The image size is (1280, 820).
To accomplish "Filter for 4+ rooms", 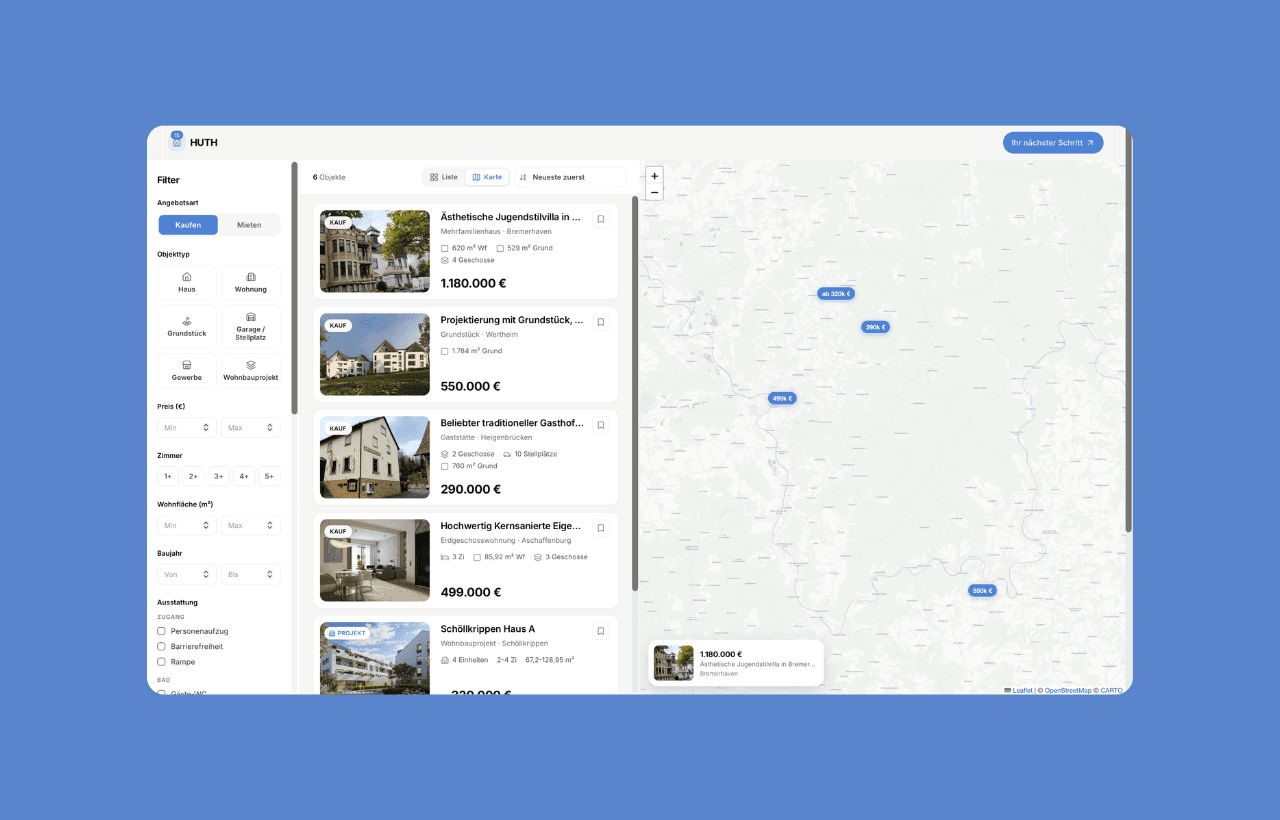I will (244, 476).
